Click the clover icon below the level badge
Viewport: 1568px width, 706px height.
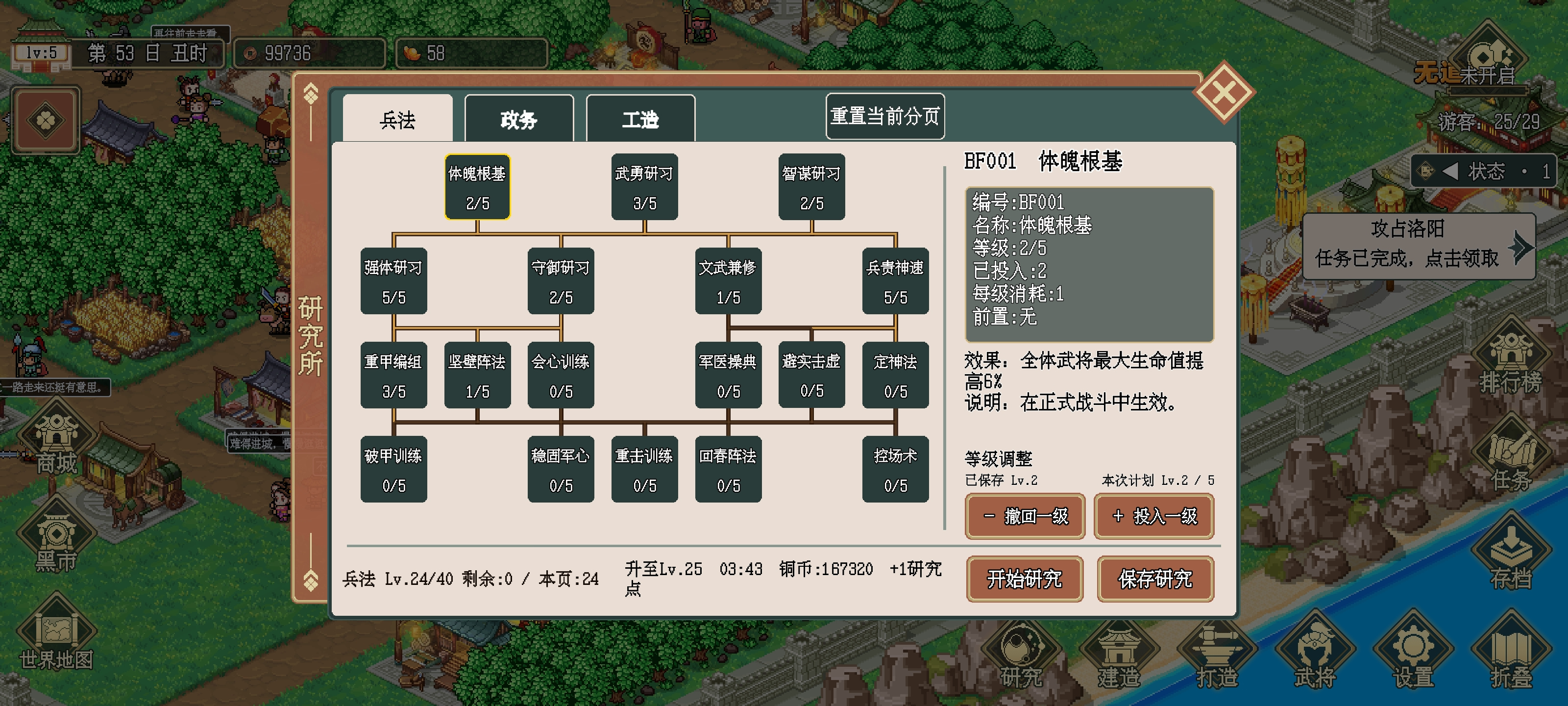(46, 120)
